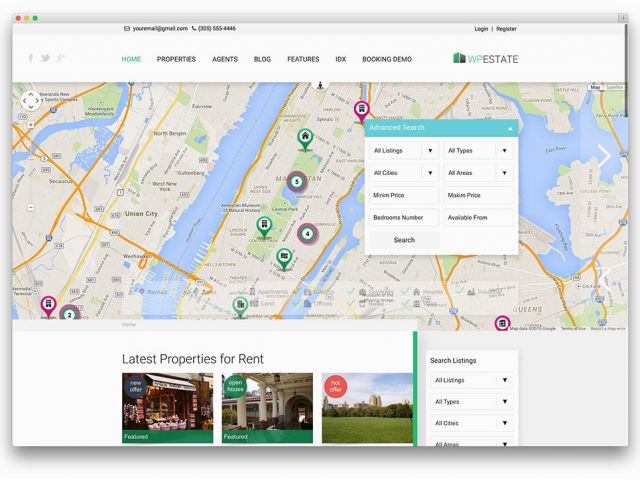Toggle the Rentals map filter
640x480 pixels.
[153, 292]
